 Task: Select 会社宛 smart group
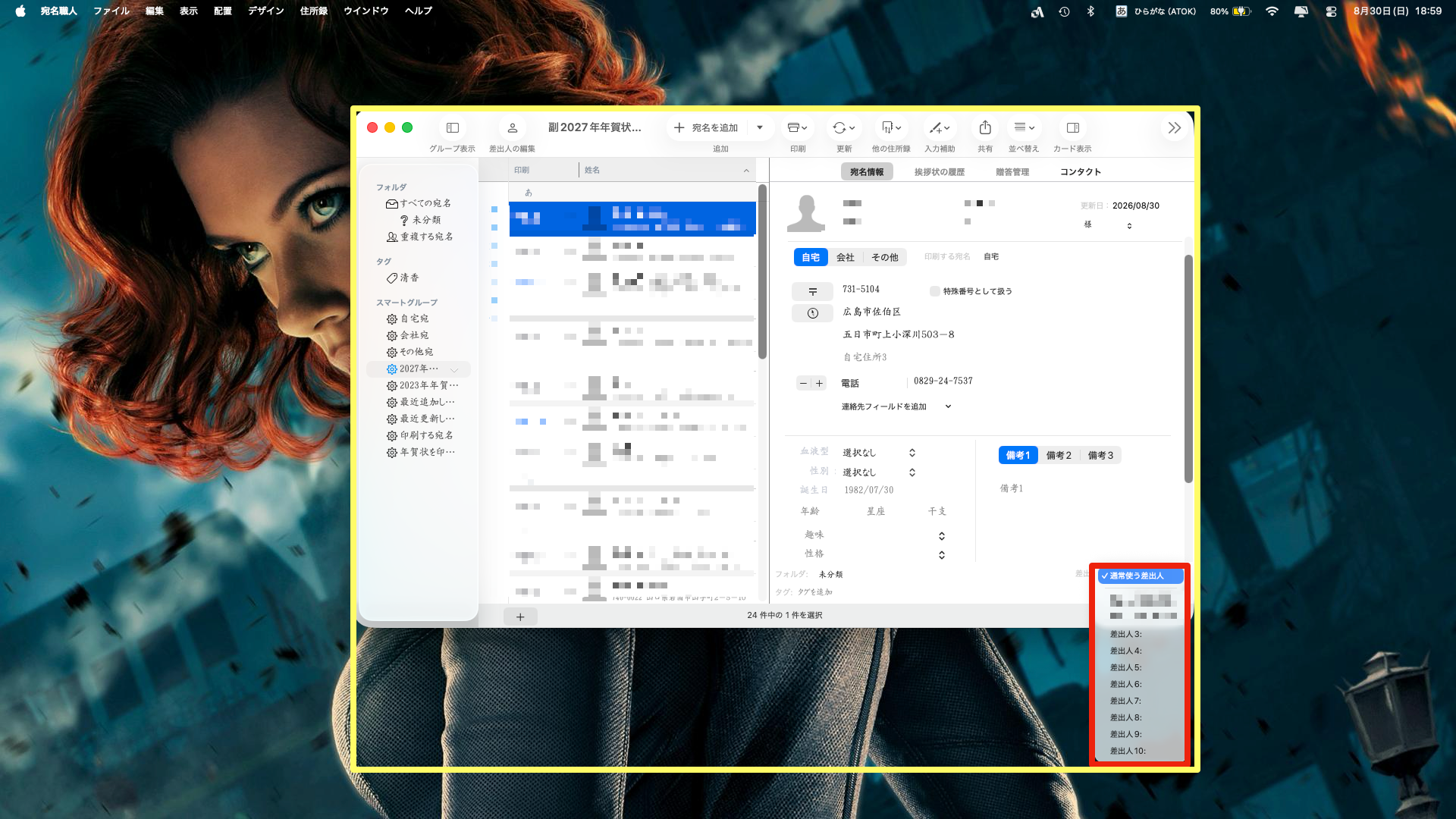click(x=408, y=335)
